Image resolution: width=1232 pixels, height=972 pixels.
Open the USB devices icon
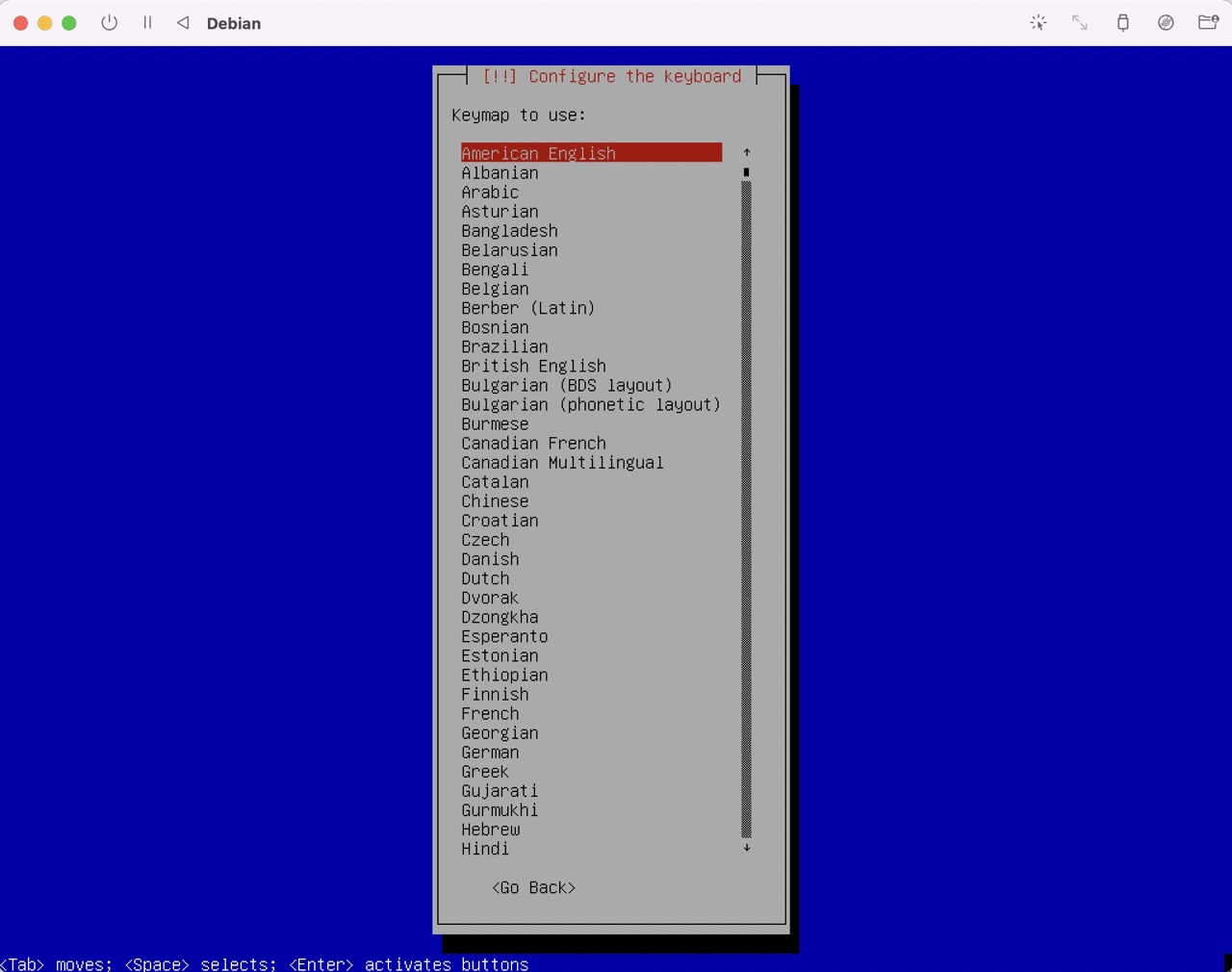[1122, 22]
